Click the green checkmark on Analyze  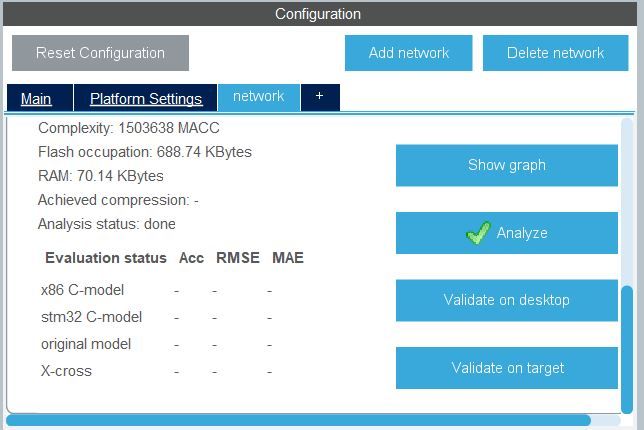[478, 232]
